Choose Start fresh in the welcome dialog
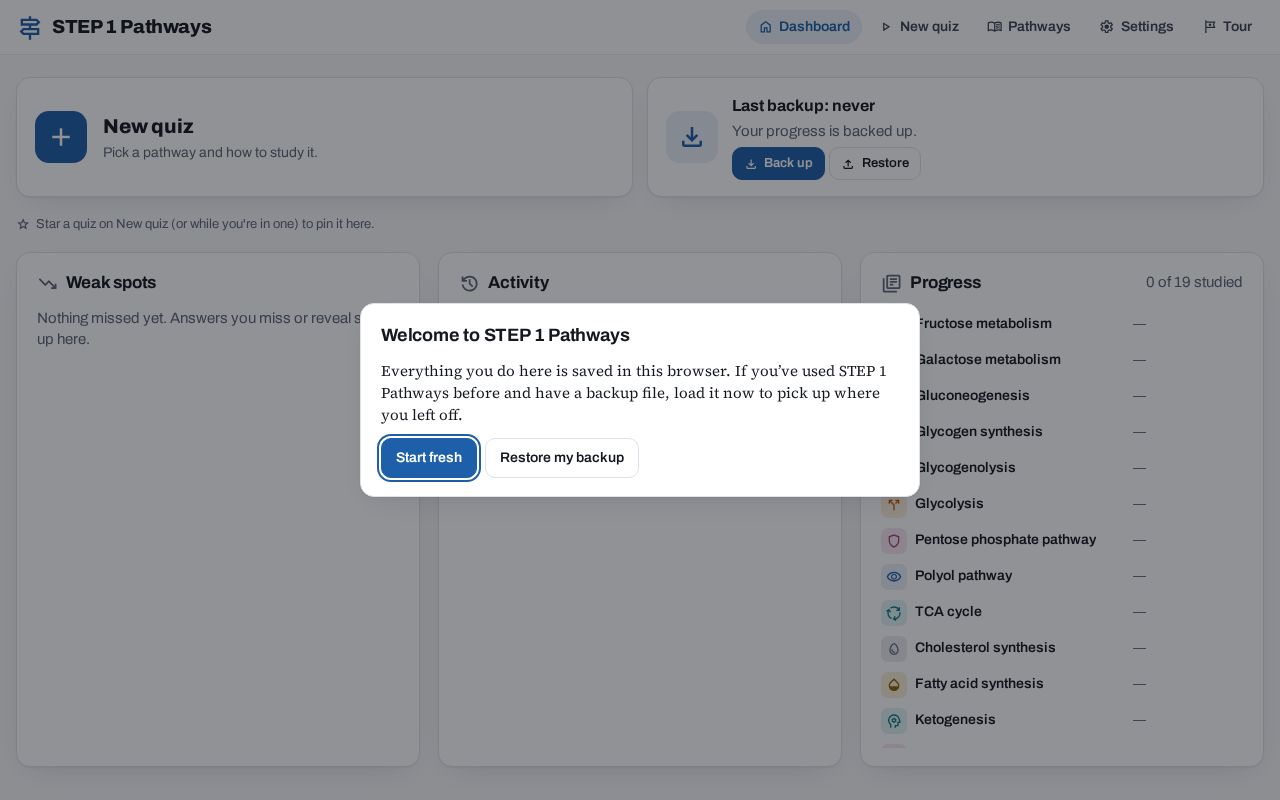1280x800 pixels. (429, 458)
